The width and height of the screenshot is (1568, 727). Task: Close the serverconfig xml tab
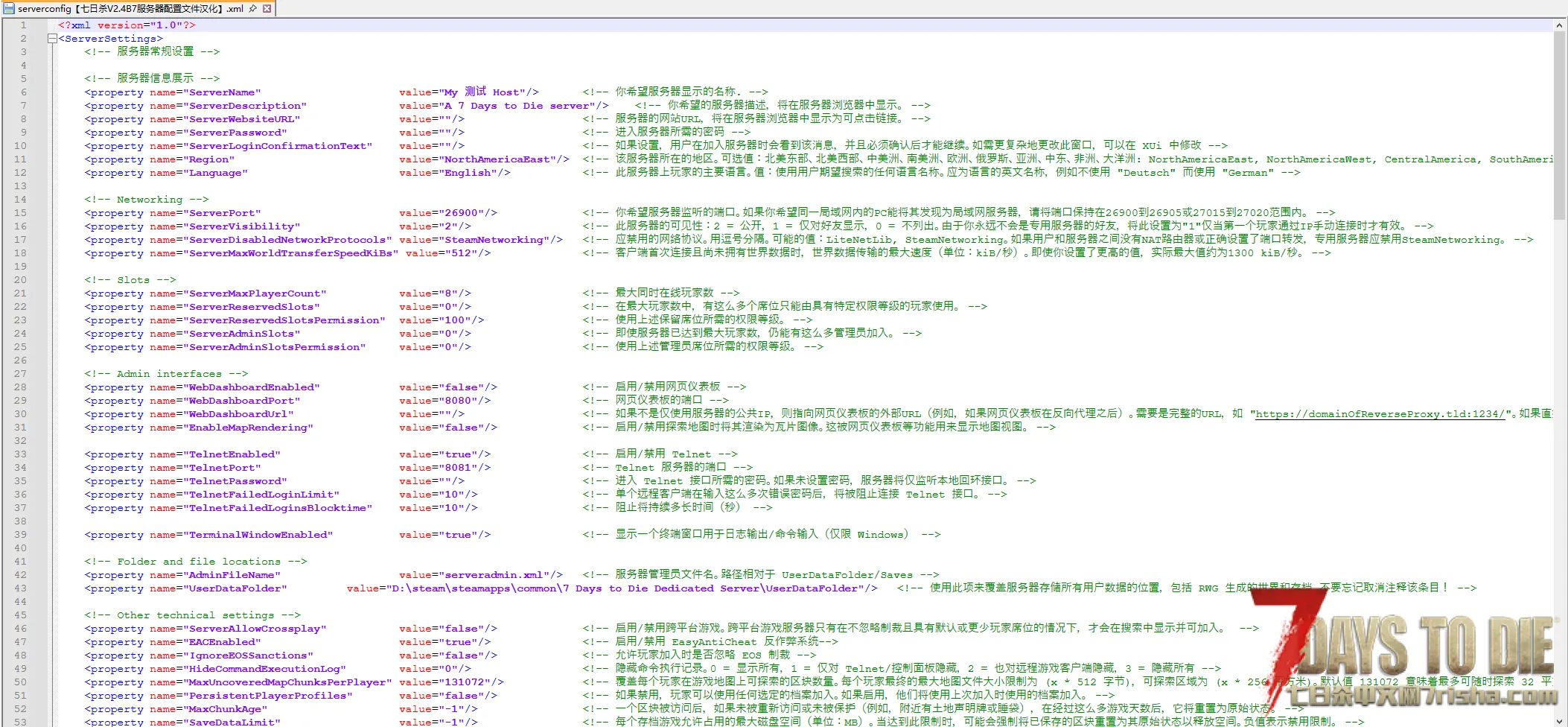pos(267,9)
